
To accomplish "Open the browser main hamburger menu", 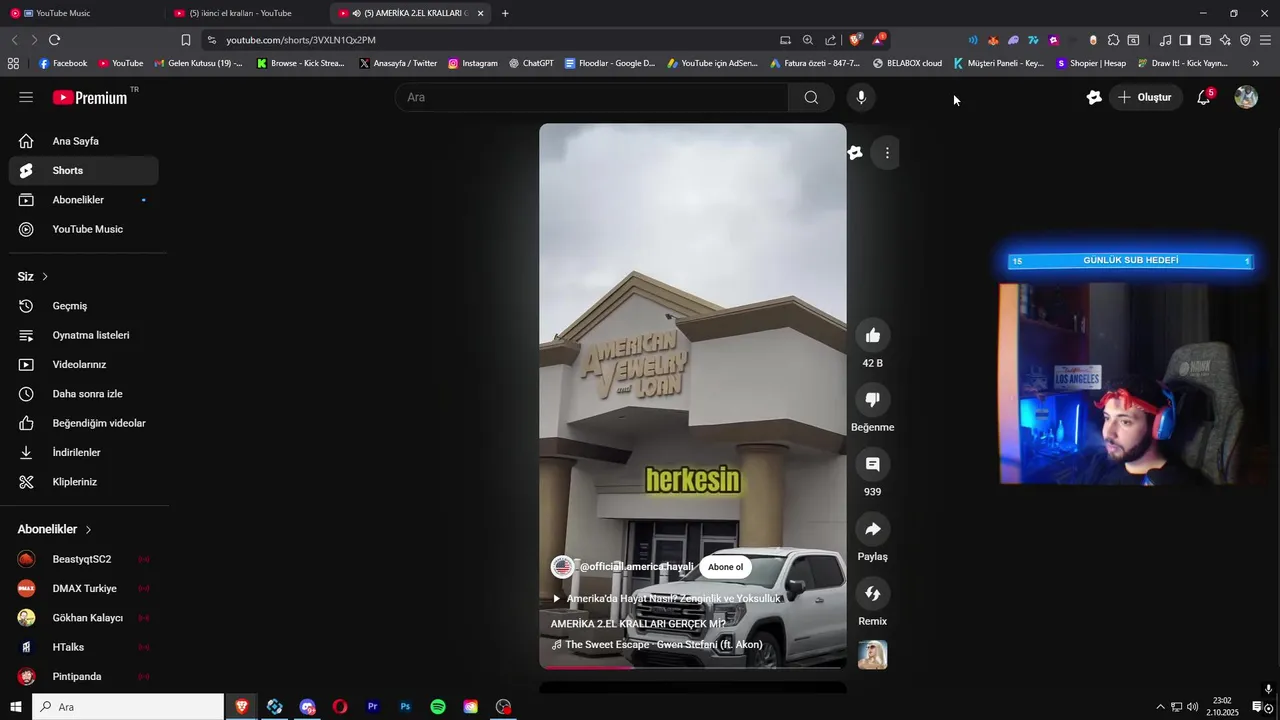I will coord(1266,40).
